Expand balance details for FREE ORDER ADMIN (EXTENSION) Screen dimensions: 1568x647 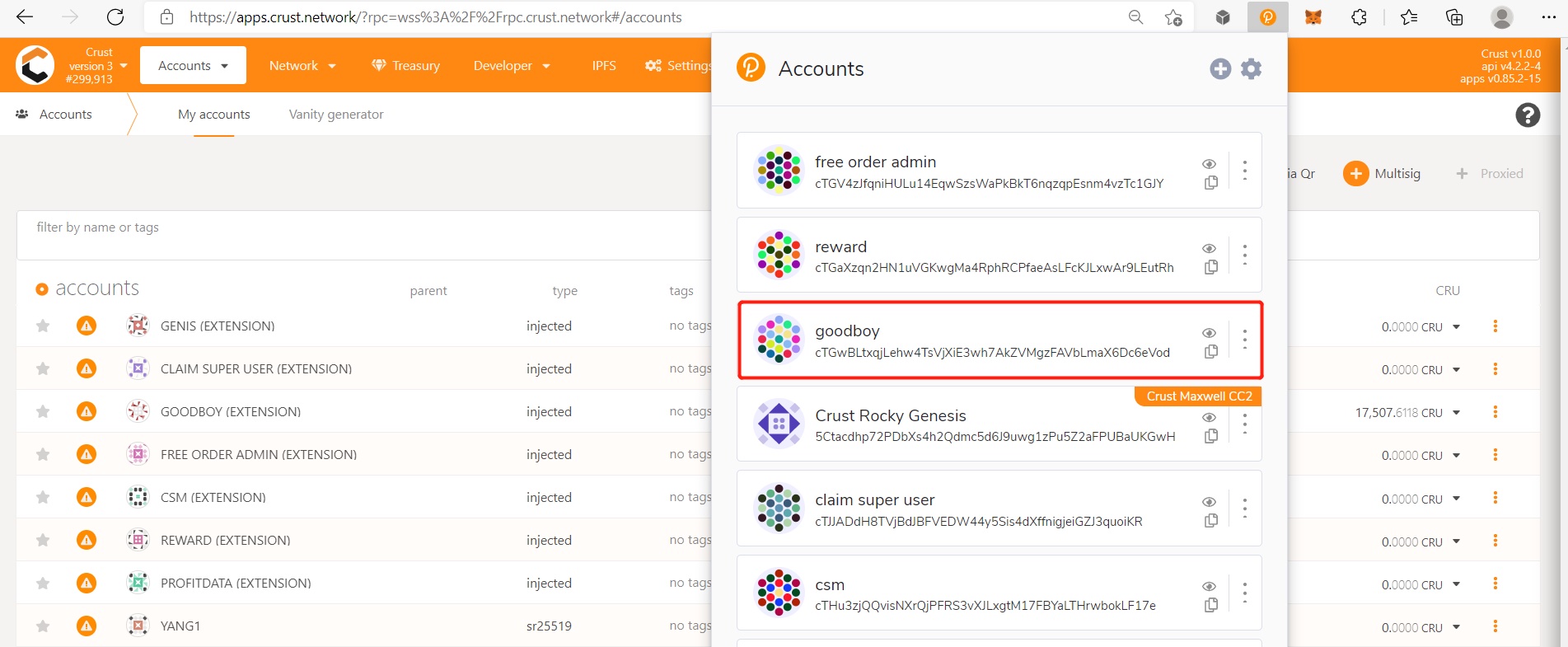coord(1456,456)
